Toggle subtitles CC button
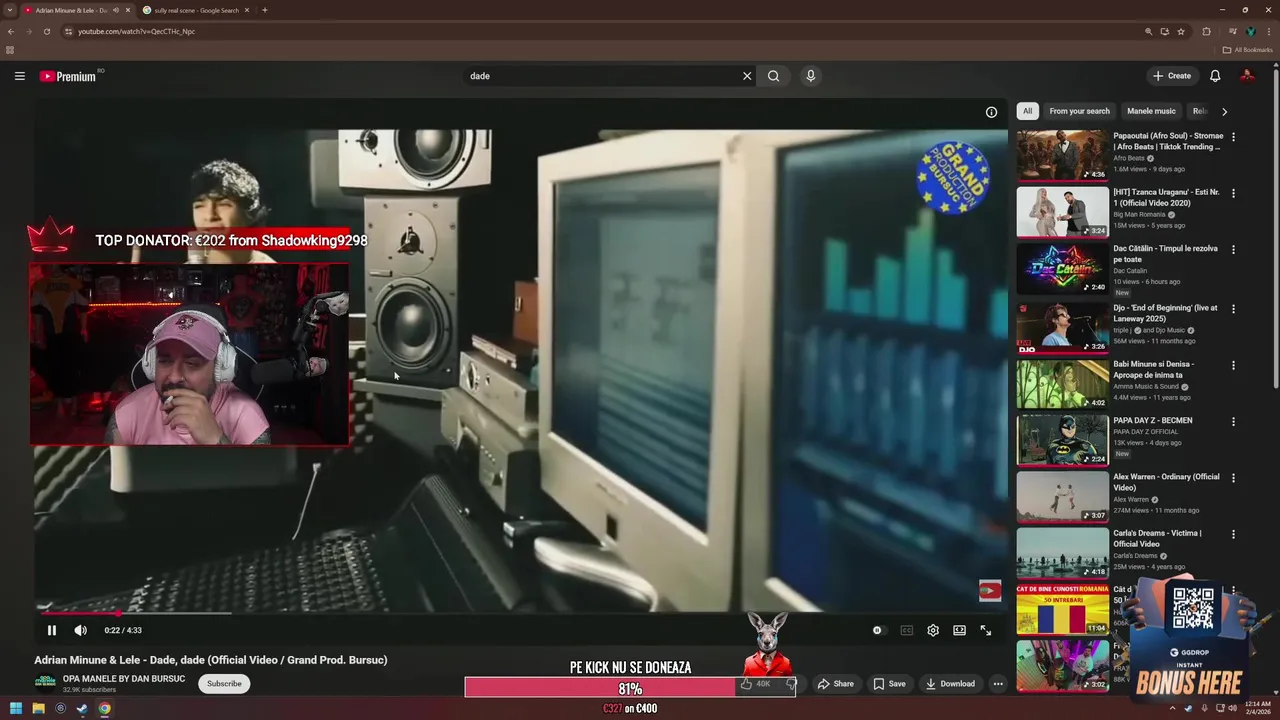This screenshot has width=1280, height=720. point(907,630)
